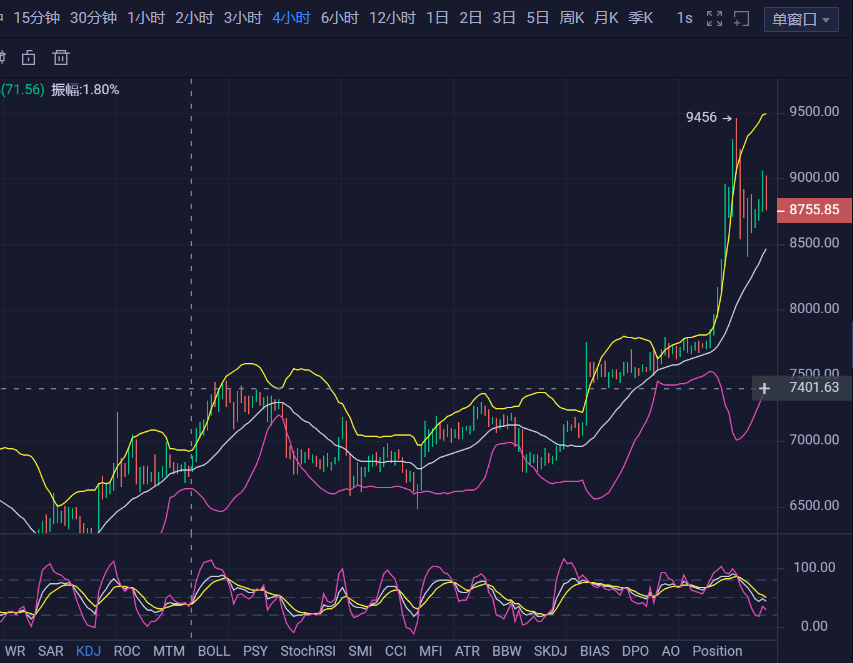
Task: Select the 1日 daily timeframe tab
Action: pyautogui.click(x=437, y=17)
